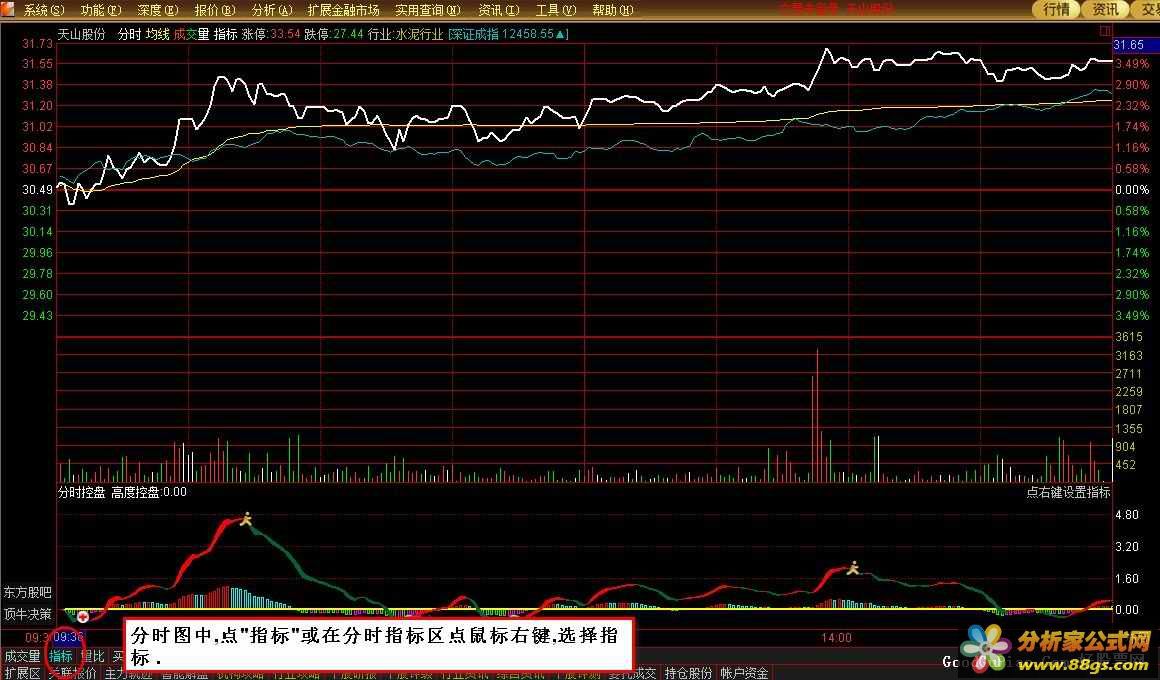Click the 指标 label in the chart header
1160x680 pixels.
click(226, 34)
